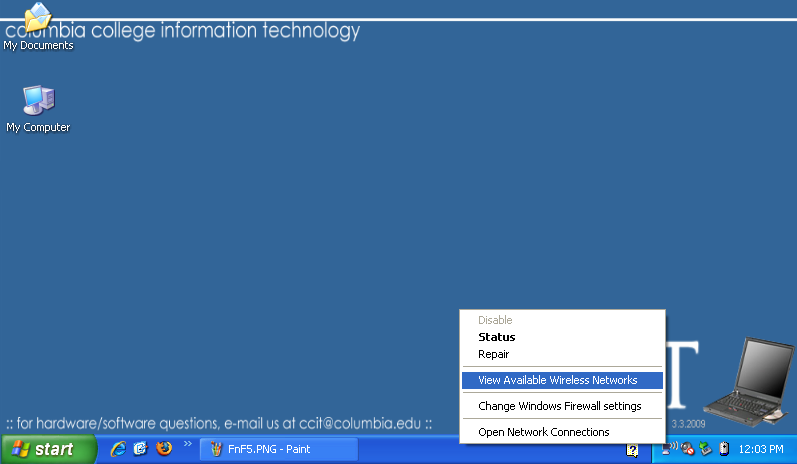
Task: Click Safely Remove Hardware tray icon
Action: (706, 449)
